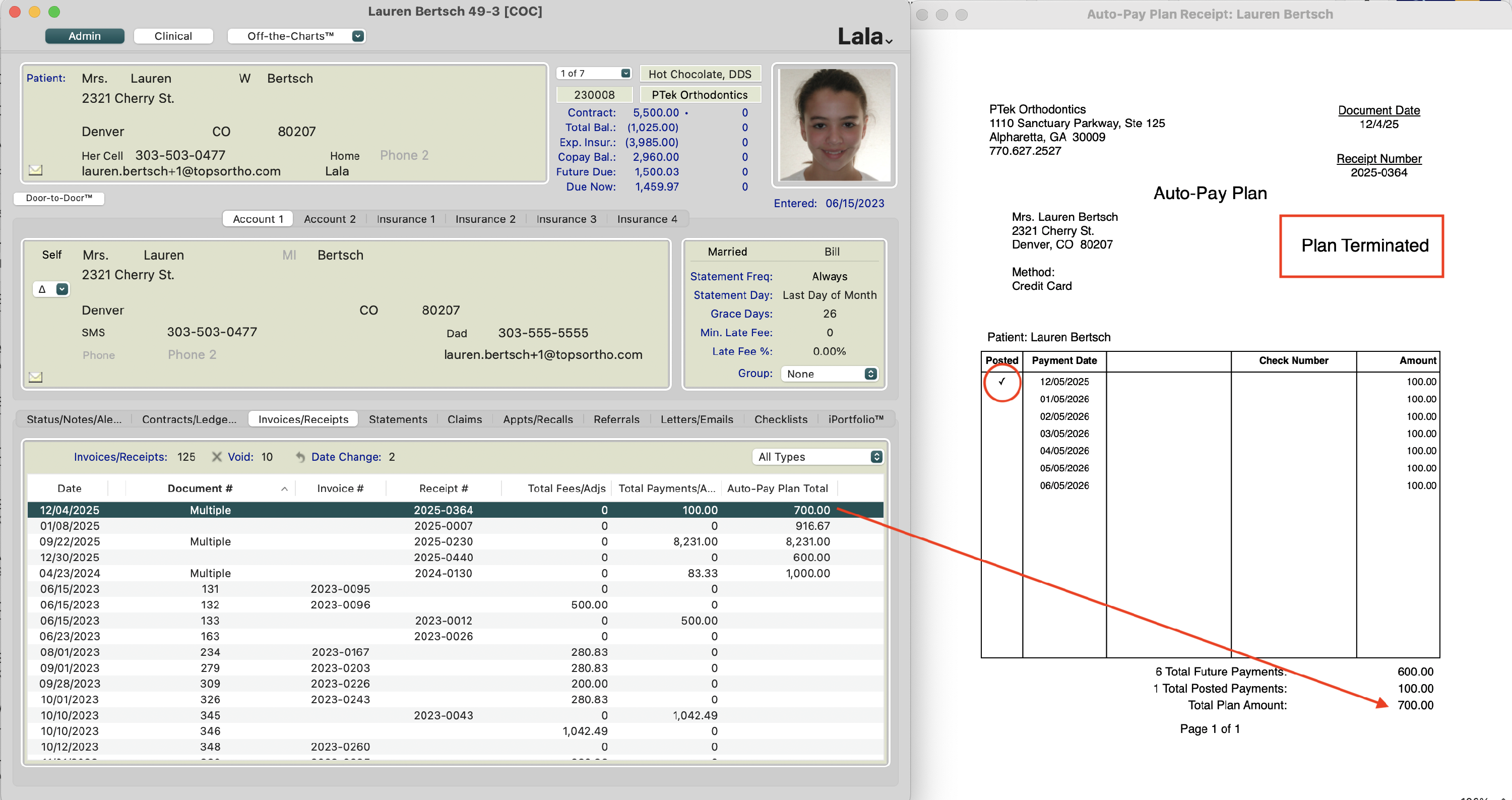Select the receipt 2025-0230 row
This screenshot has width=1512, height=800.
tap(443, 541)
